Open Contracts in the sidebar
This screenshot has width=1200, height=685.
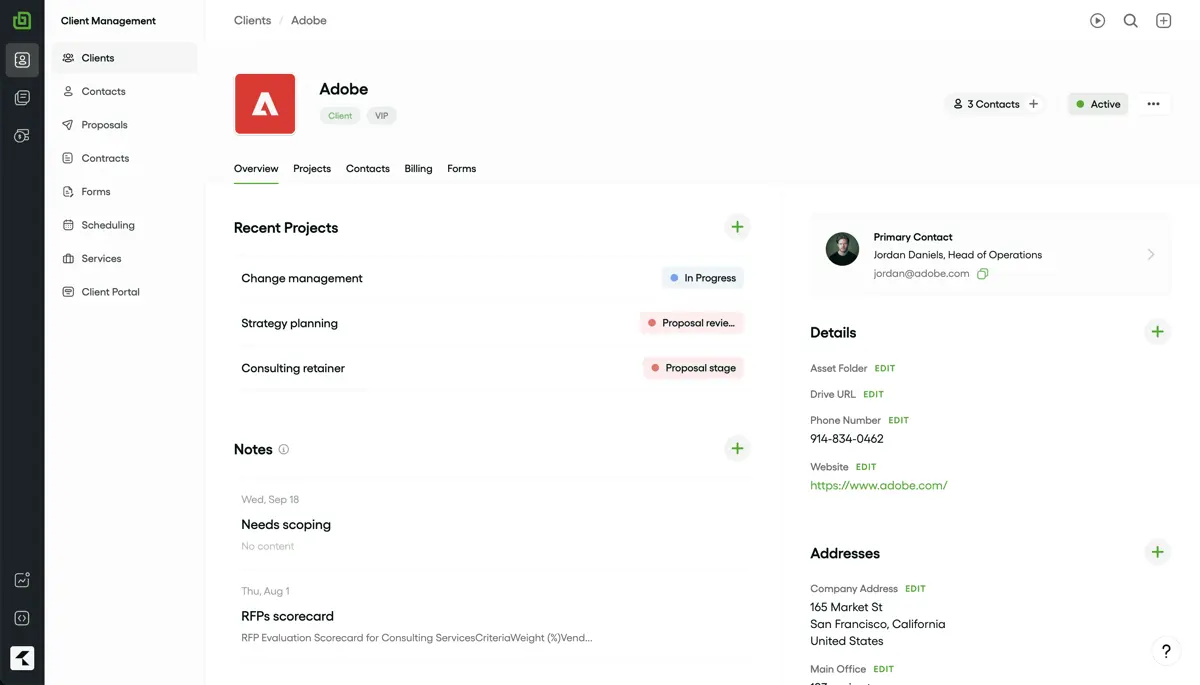tap(125, 158)
